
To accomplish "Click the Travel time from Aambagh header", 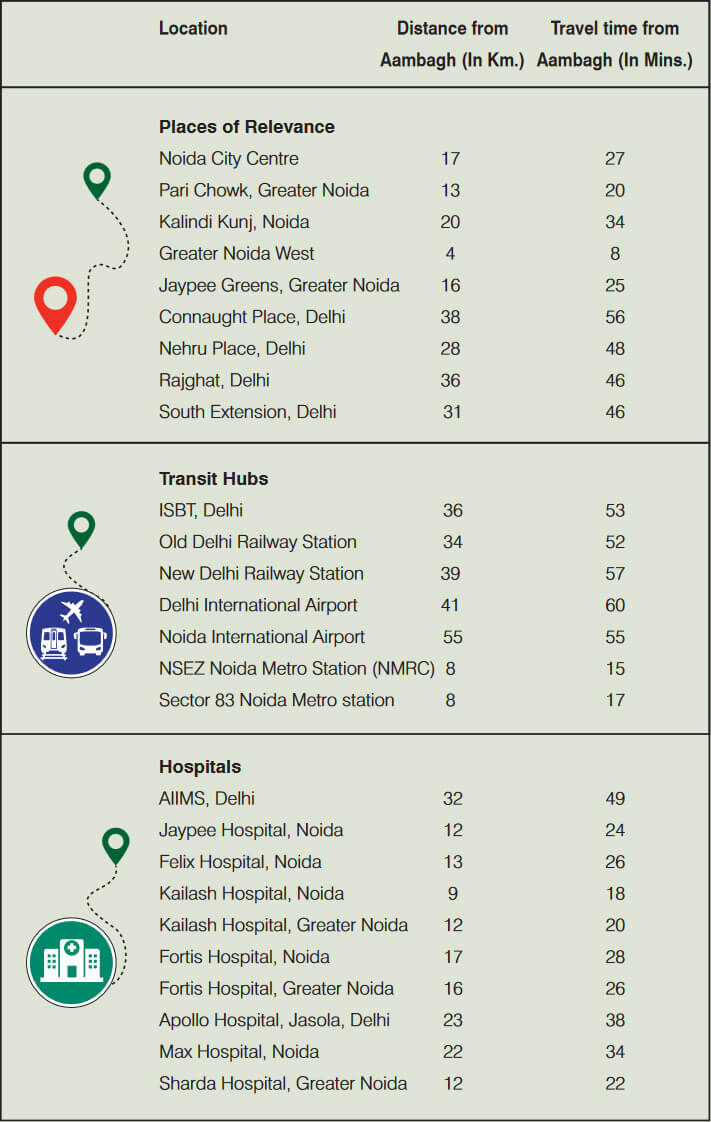I will pos(614,44).
